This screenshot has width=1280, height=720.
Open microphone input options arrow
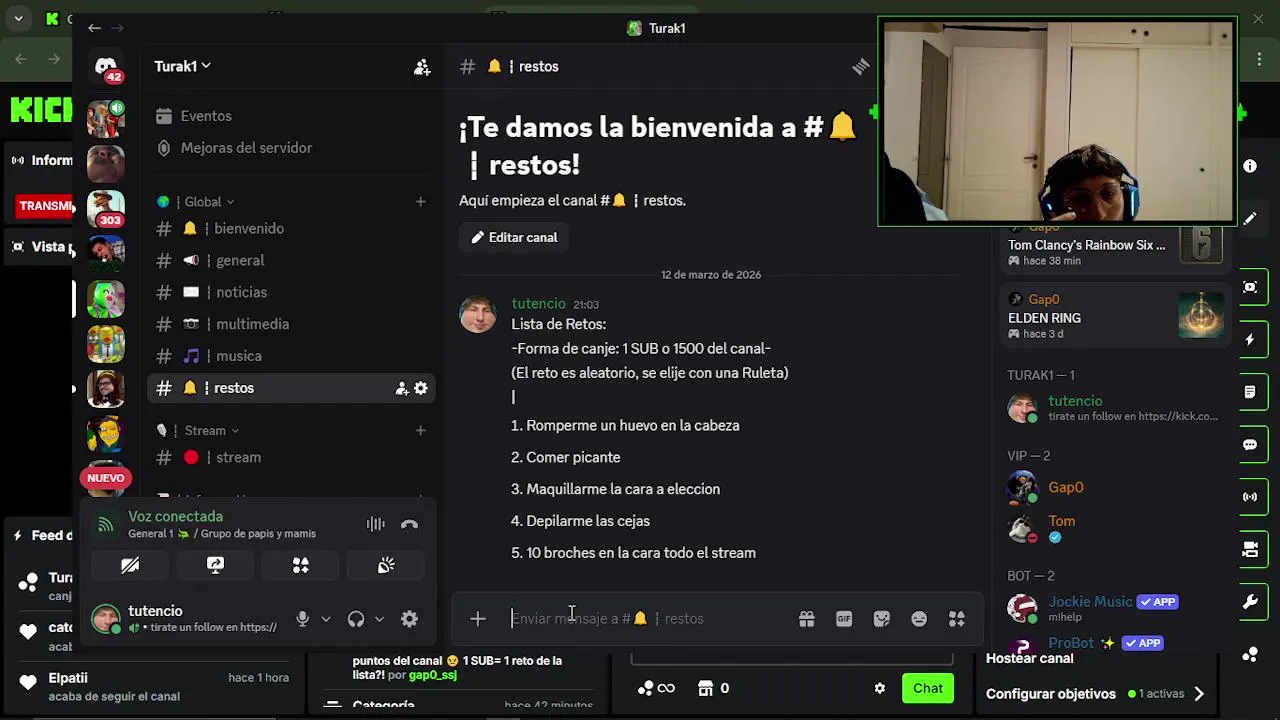325,619
